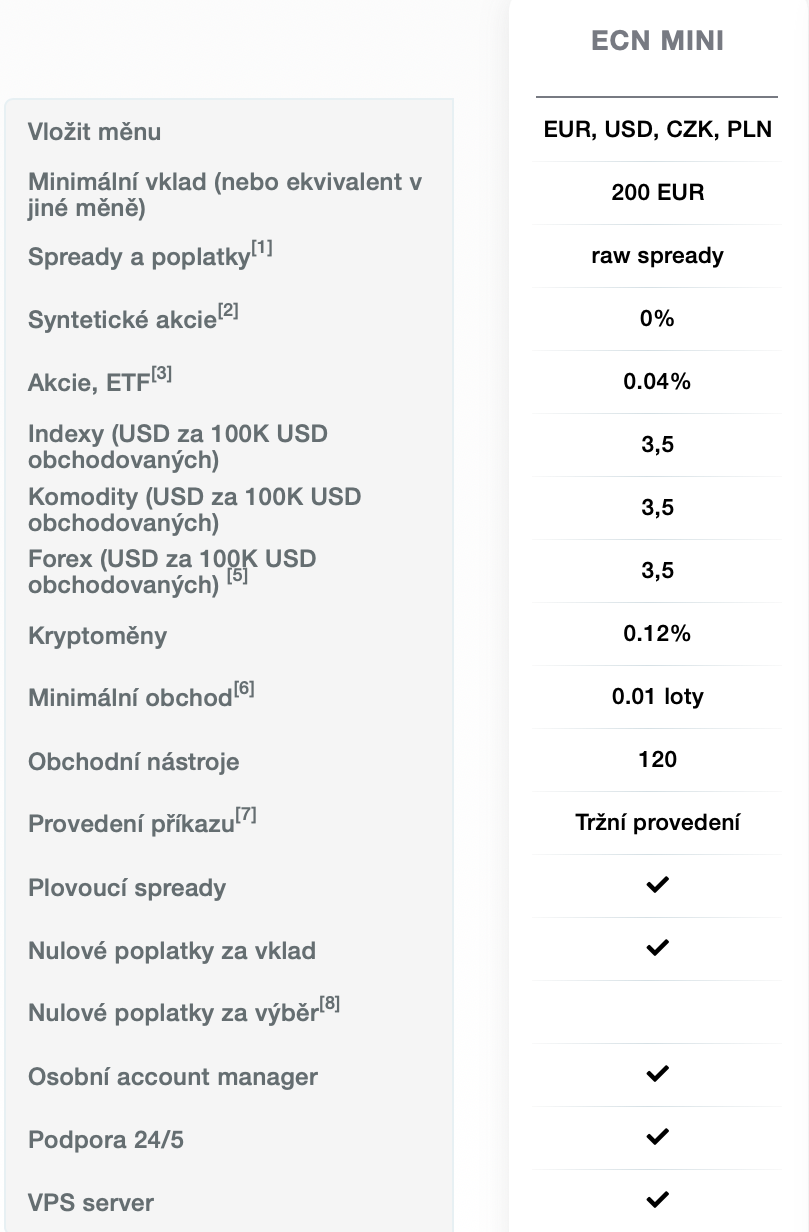Click the Vložit měnu row label
This screenshot has width=809, height=1232.
(x=95, y=132)
